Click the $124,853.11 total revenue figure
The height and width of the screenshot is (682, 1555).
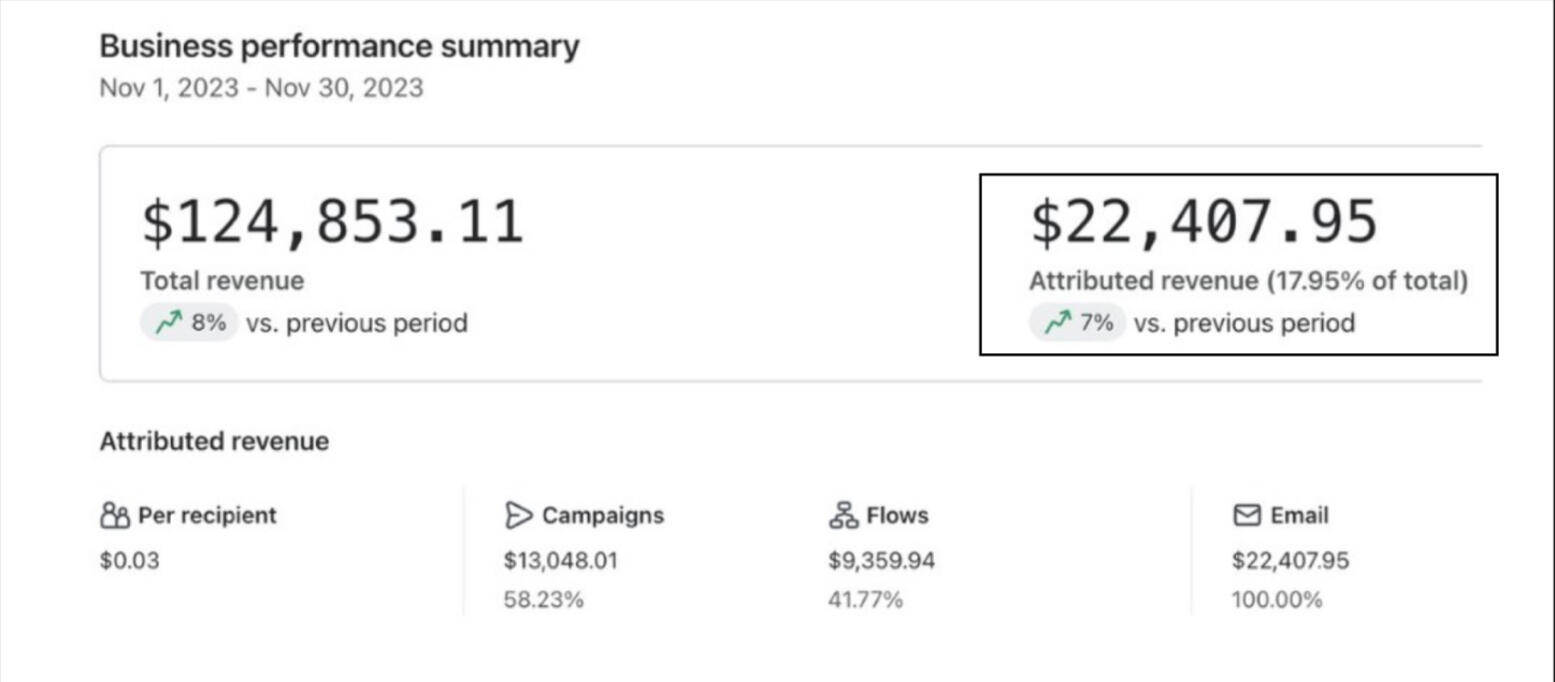click(332, 222)
